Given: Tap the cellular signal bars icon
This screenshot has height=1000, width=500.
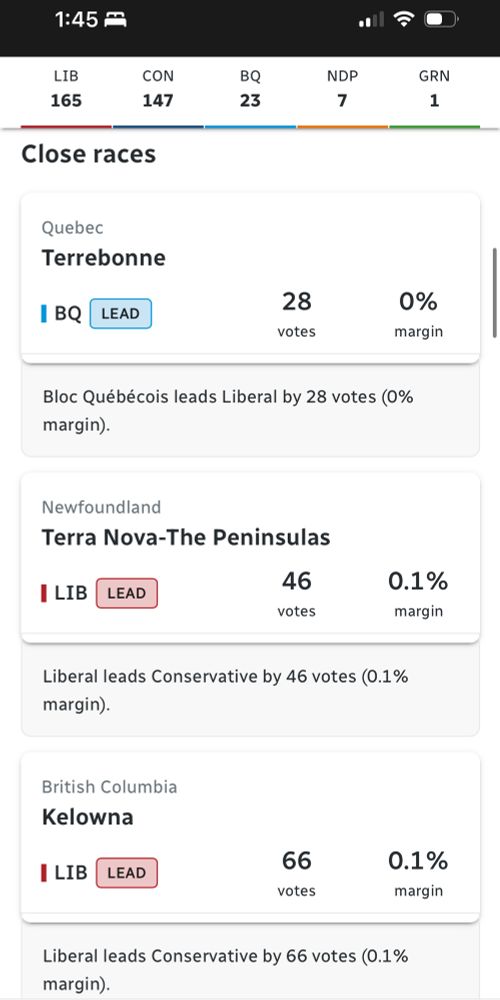Looking at the screenshot, I should click(371, 20).
